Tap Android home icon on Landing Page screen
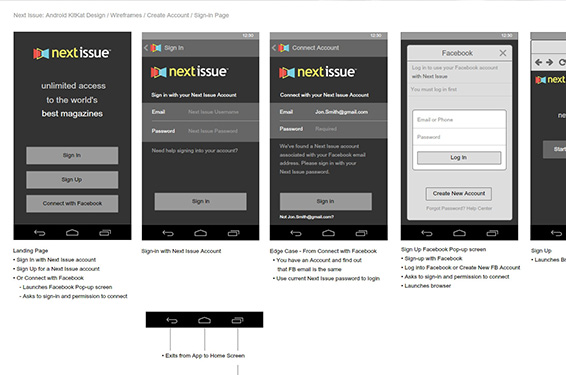 click(72, 233)
